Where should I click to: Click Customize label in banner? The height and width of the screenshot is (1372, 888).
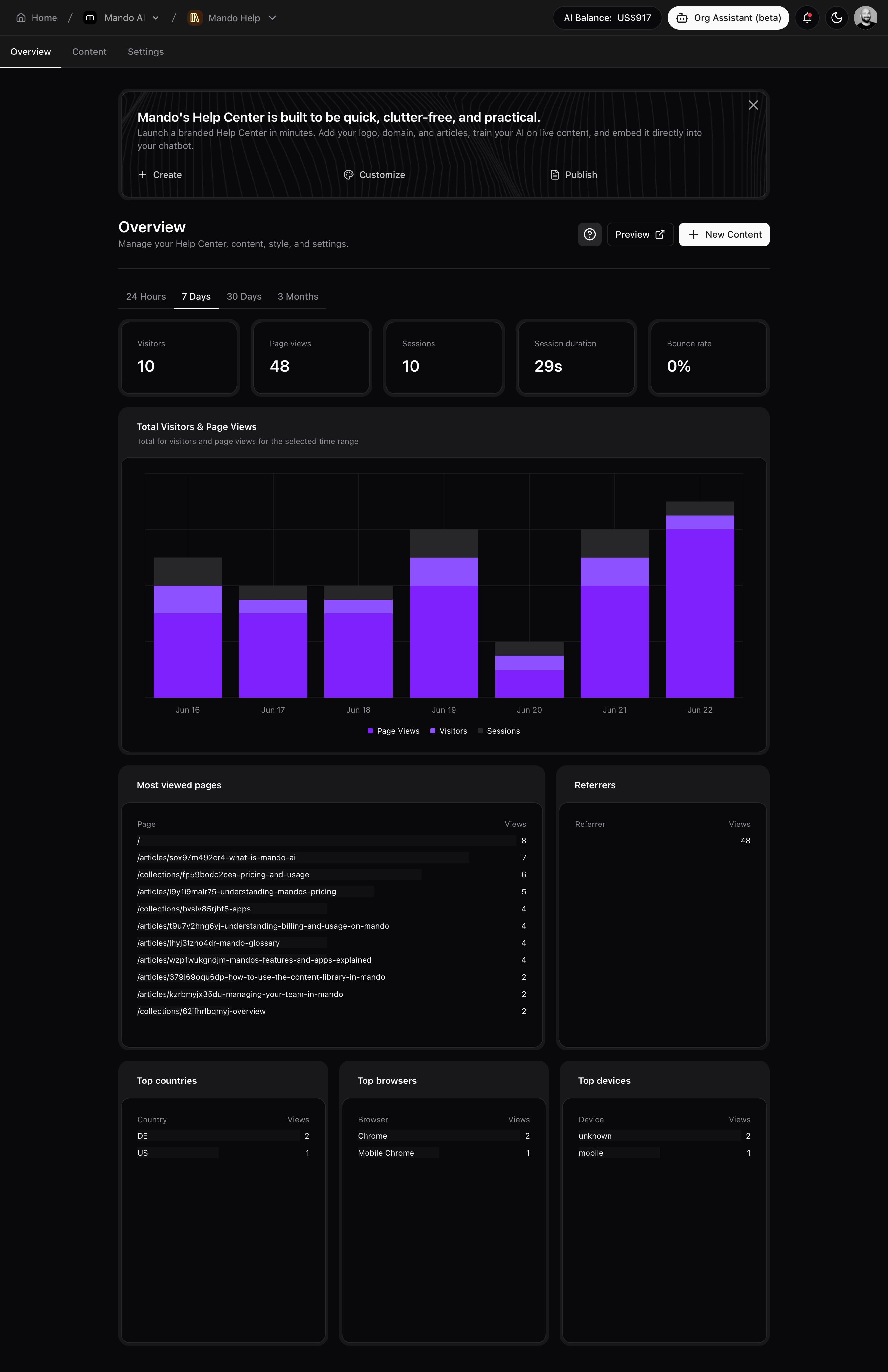coord(382,175)
